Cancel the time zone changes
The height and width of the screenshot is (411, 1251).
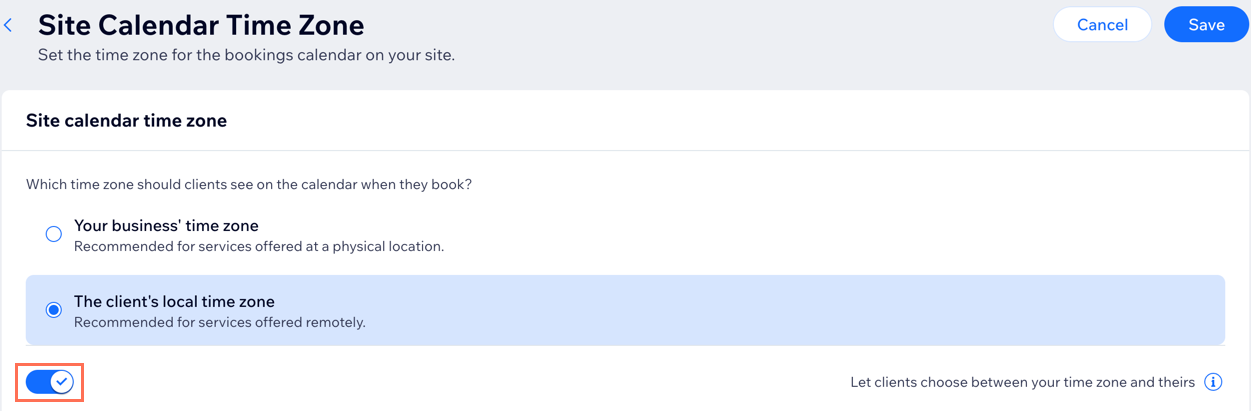click(x=1102, y=25)
